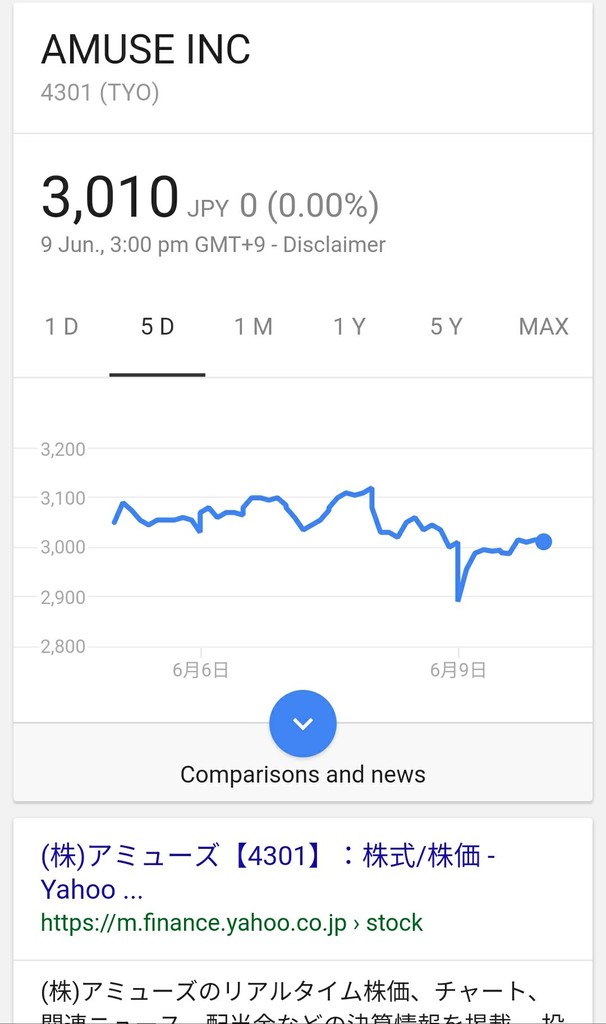Open the Comparisons and news section
The height and width of the screenshot is (1024, 606).
point(303,775)
